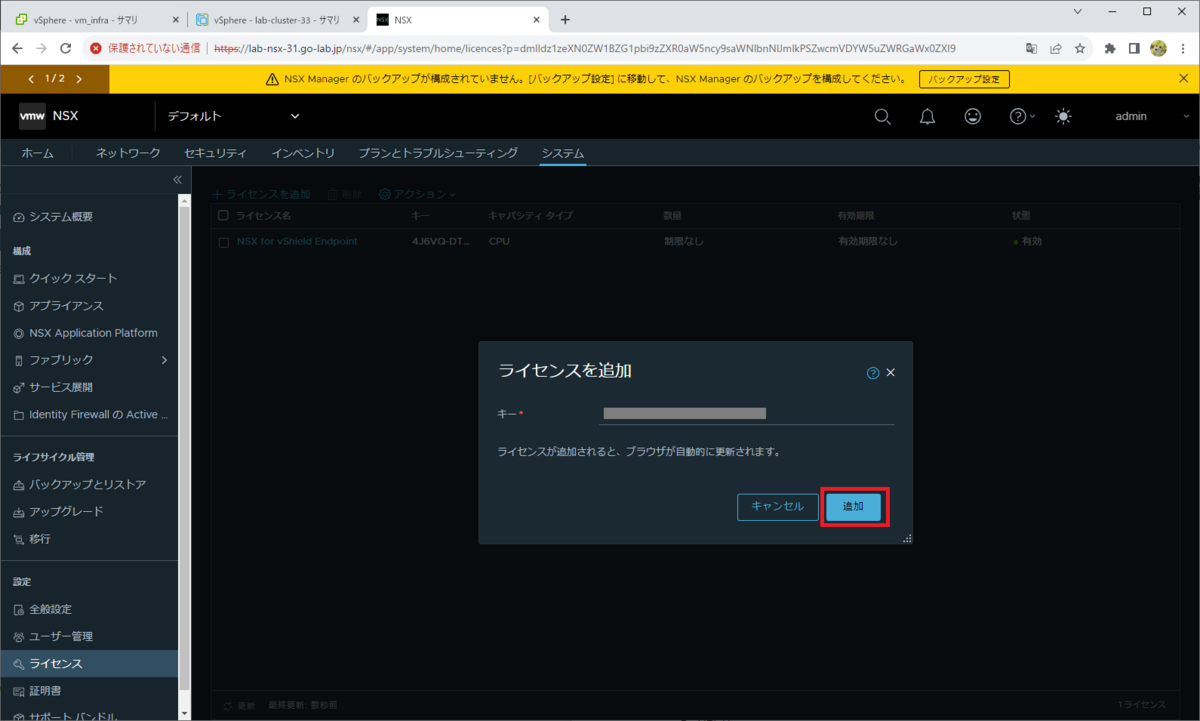The image size is (1200, 721).
Task: Go to next notification arrow in banner
Action: (x=79, y=79)
